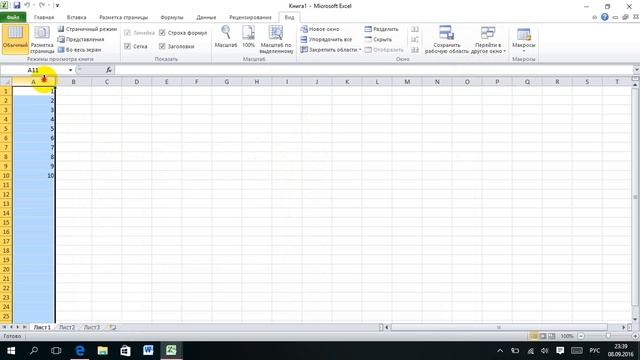Open the Файл tab
The height and width of the screenshot is (360, 640).
(x=13, y=17)
